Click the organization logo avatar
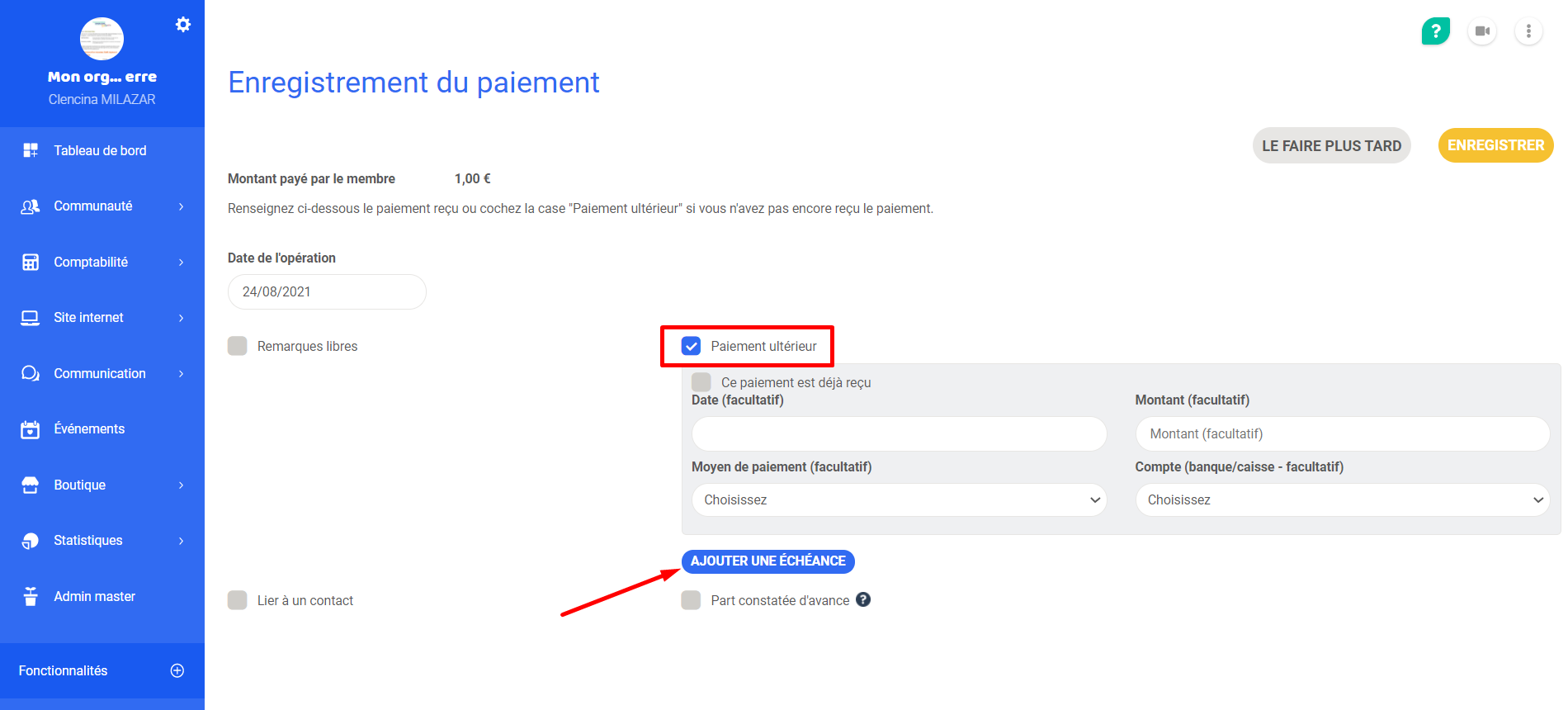1568x710 pixels. coord(102,39)
